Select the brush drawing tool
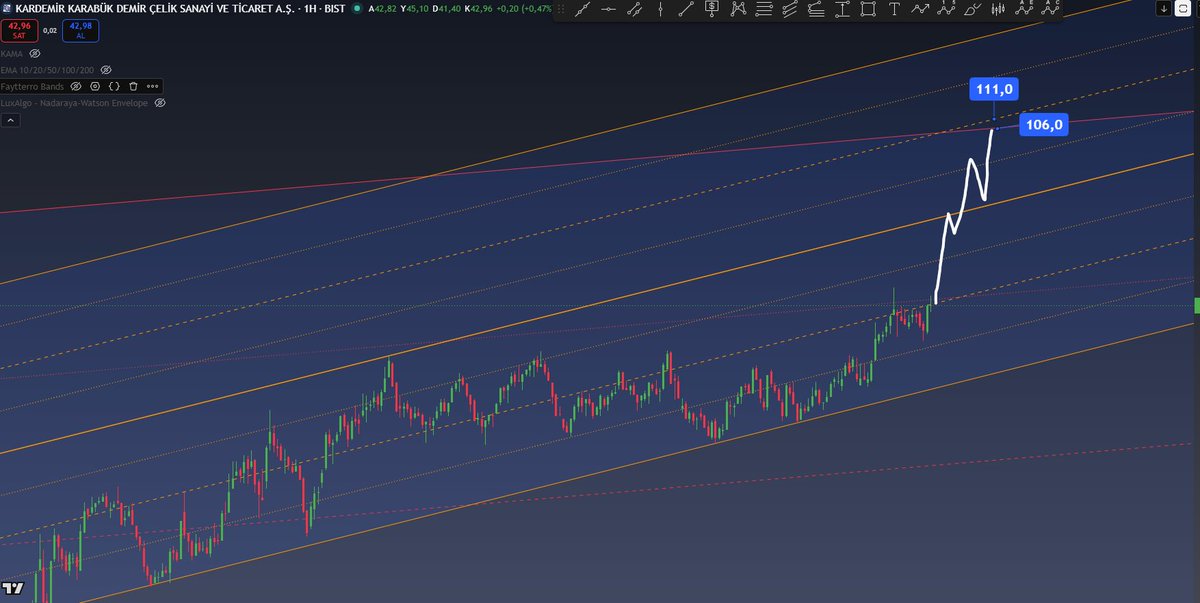This screenshot has width=1200, height=603. (x=972, y=8)
